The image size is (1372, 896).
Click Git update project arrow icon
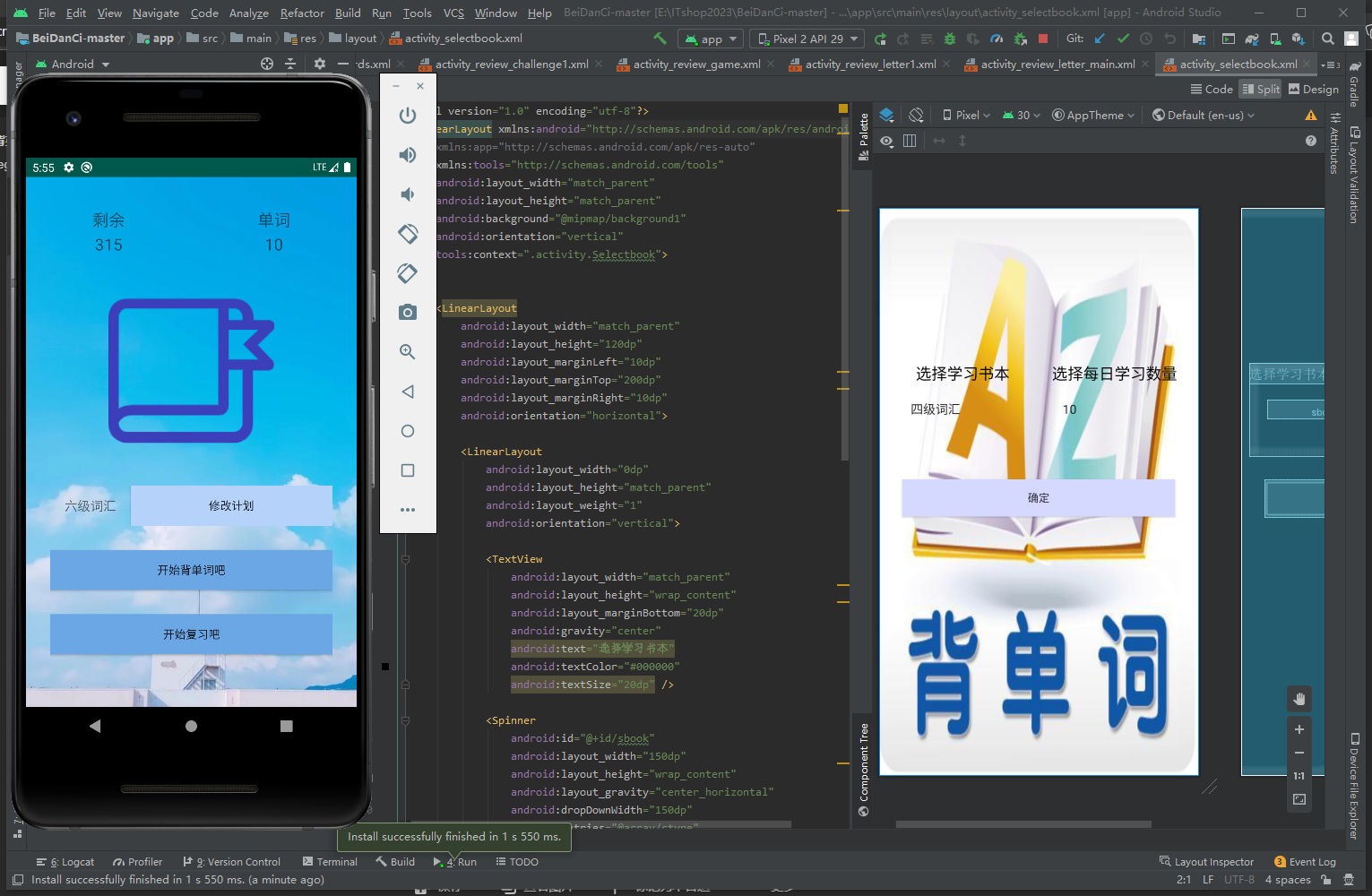pyautogui.click(x=1100, y=39)
